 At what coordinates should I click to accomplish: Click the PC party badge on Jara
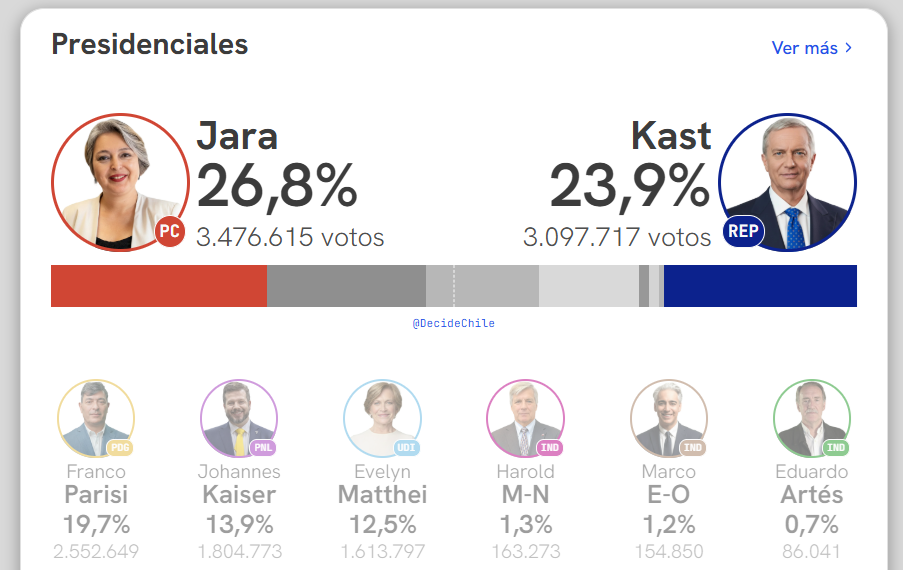(170, 233)
